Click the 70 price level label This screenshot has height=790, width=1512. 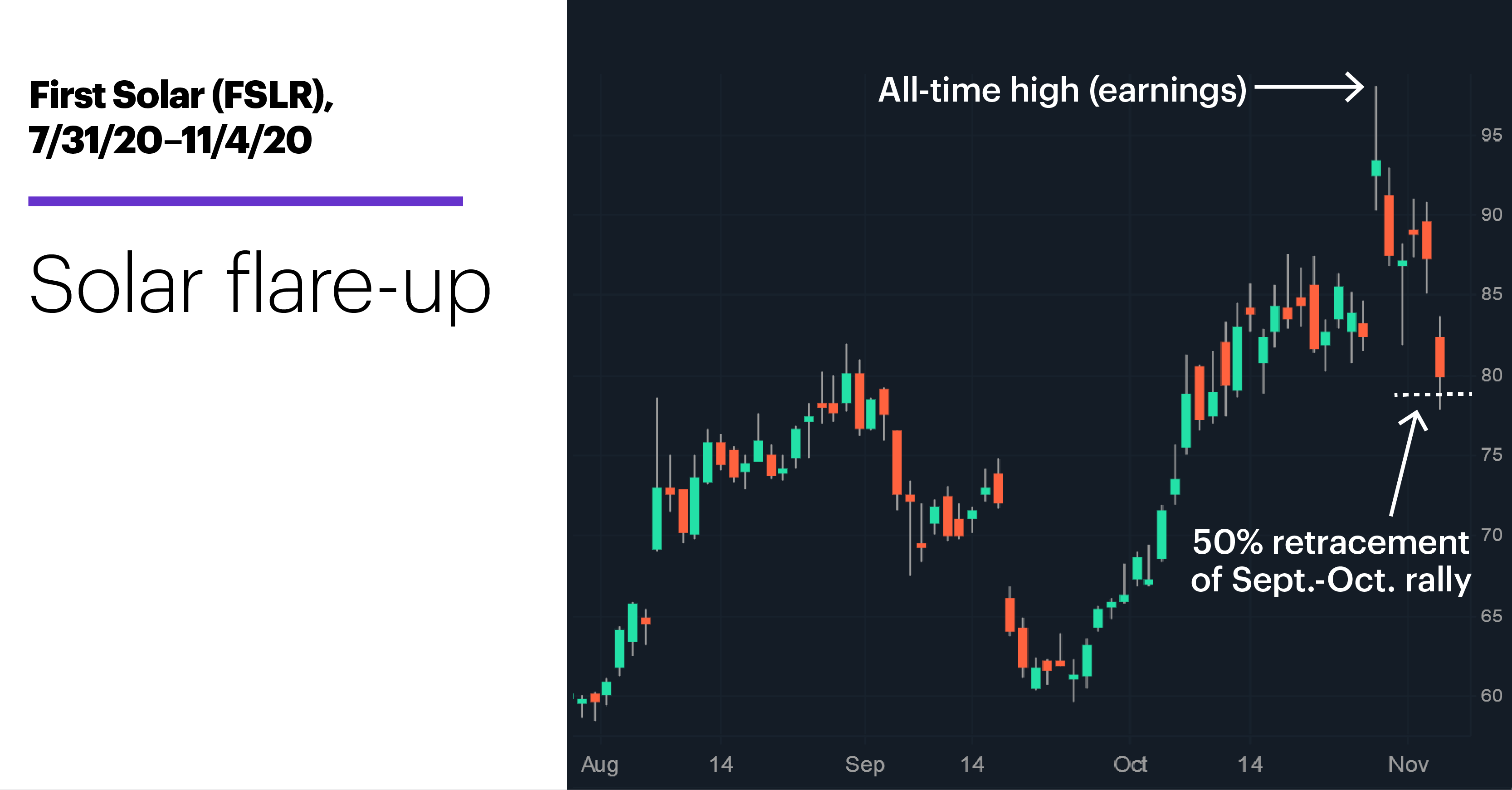pyautogui.click(x=1492, y=535)
